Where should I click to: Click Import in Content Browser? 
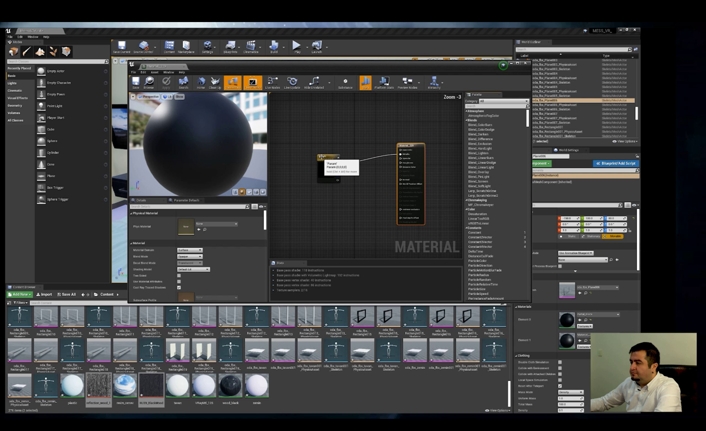coord(44,295)
